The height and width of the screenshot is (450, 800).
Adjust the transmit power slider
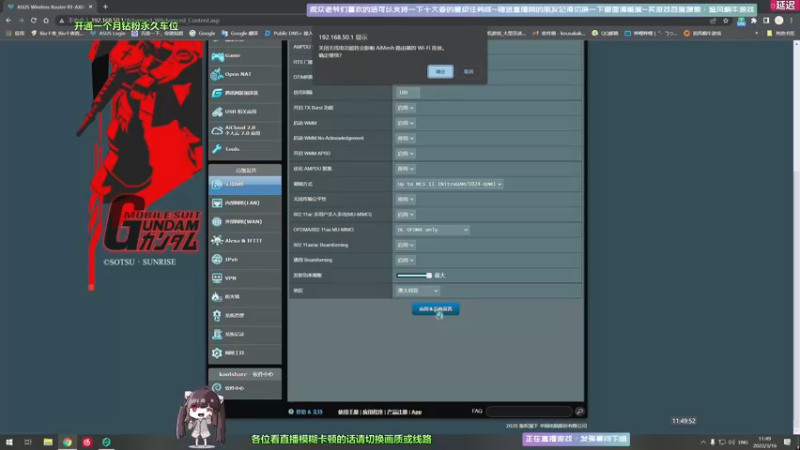point(414,276)
